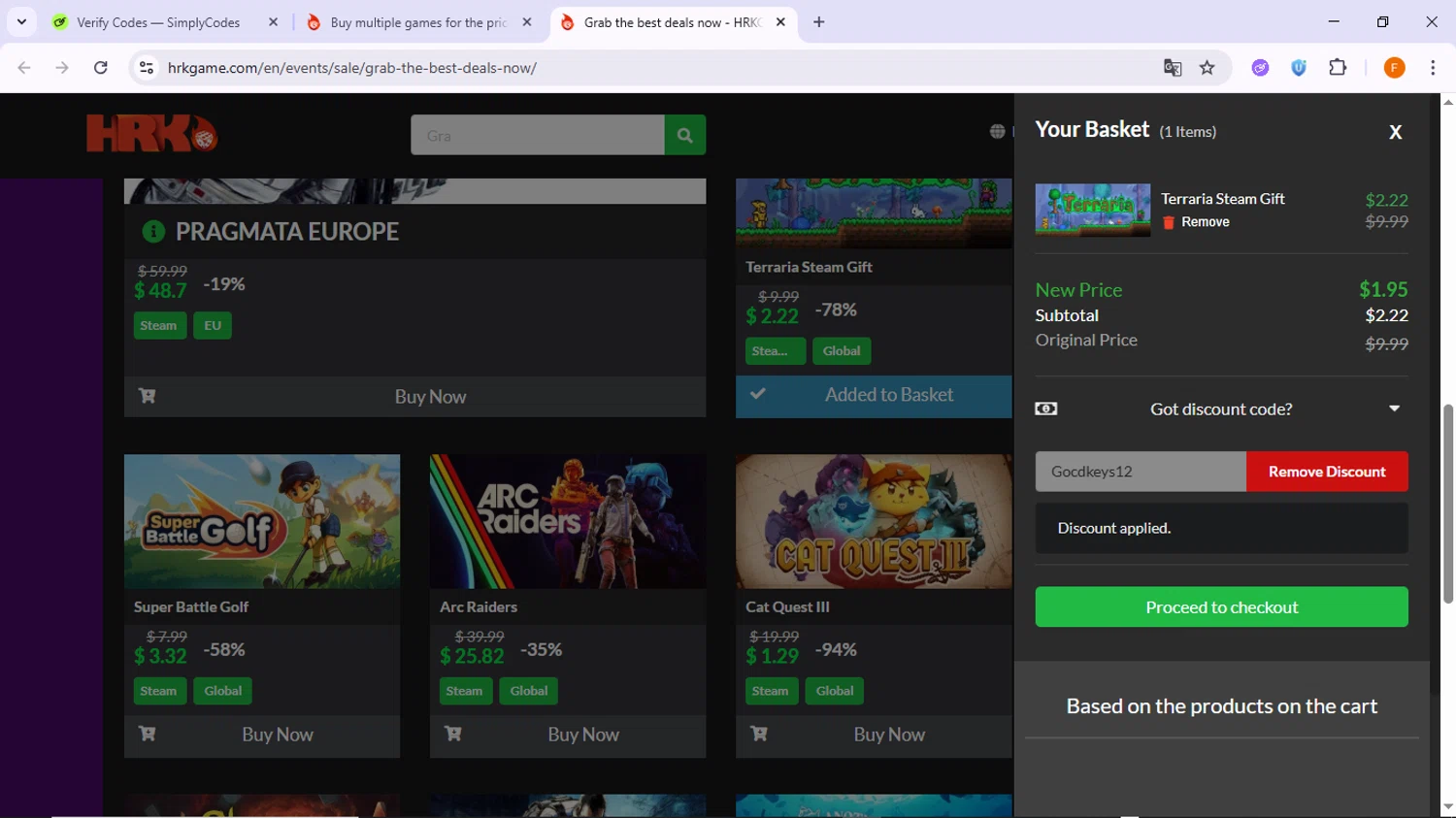
Task: Open the tab search dropdown chevron
Action: [x=21, y=21]
